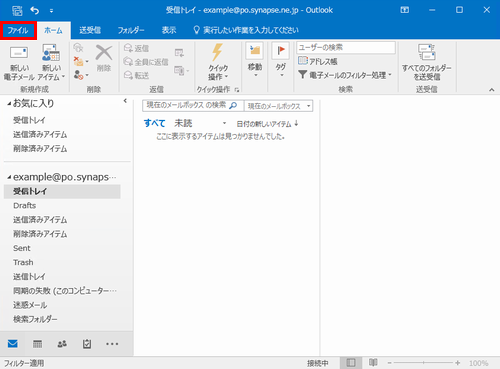Create a new email with 新しい電子メール
Viewport: 500px width, 369px height.
[x=19, y=63]
